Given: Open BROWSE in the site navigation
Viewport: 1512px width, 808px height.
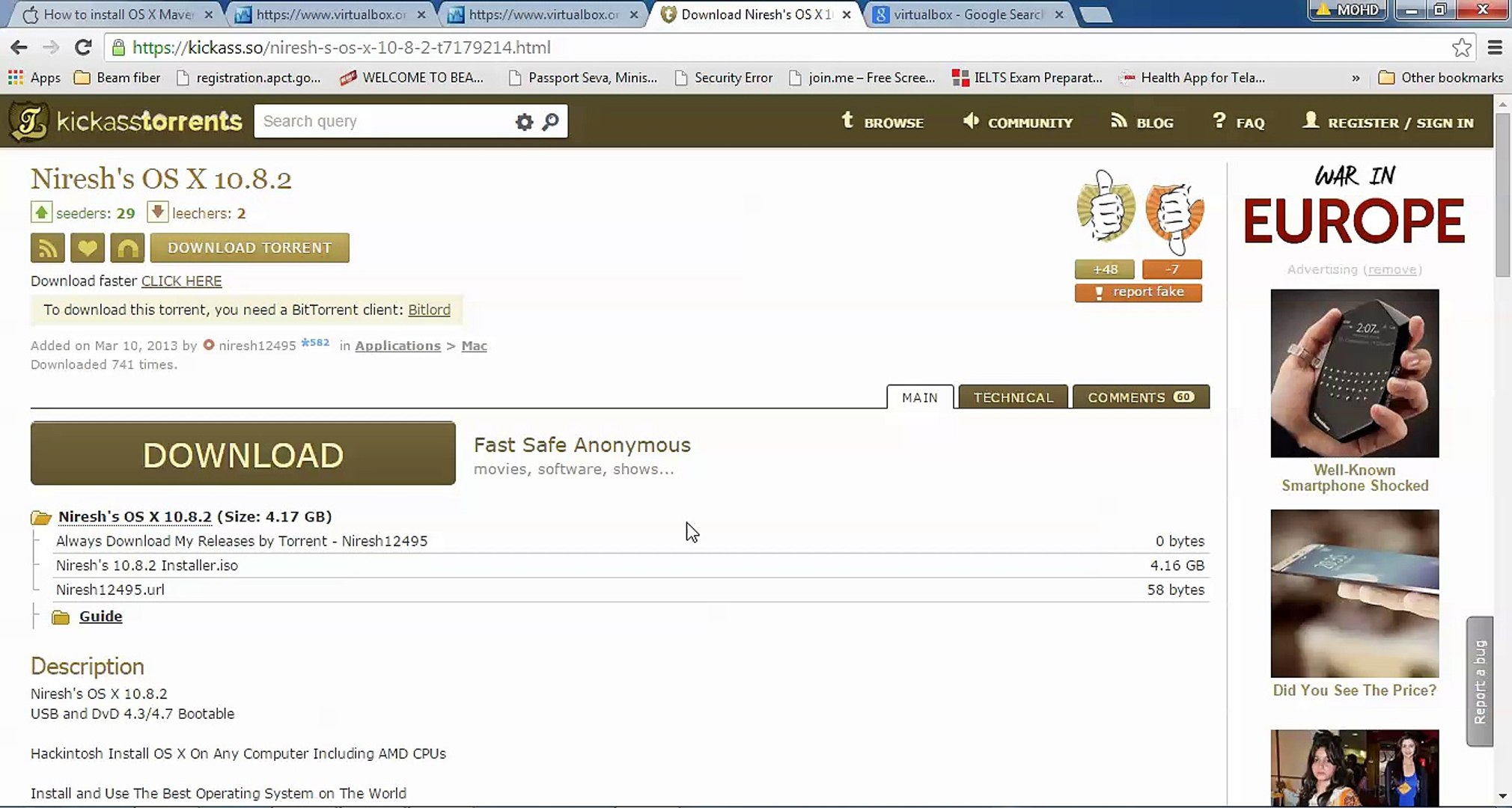Looking at the screenshot, I should click(882, 122).
